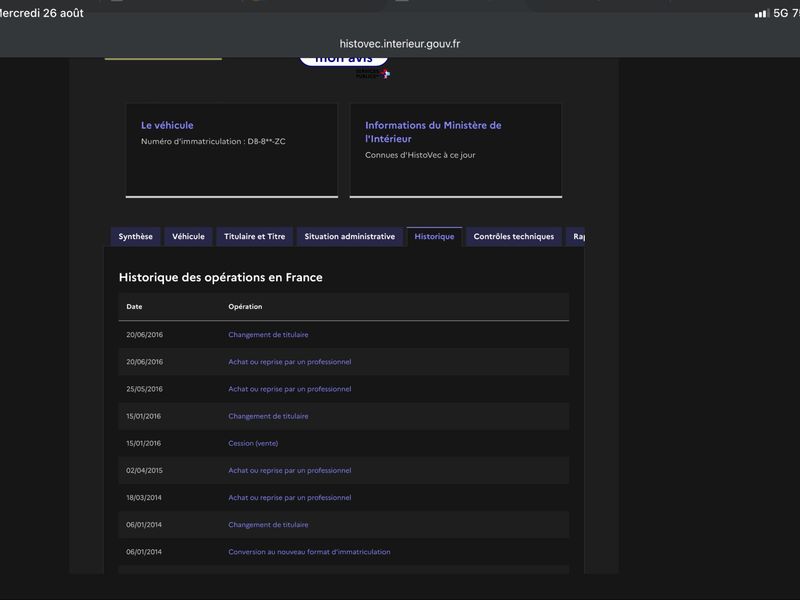Open the 'Informations du Ministère de l'Intérieur' card
800x600 pixels.
click(456, 150)
